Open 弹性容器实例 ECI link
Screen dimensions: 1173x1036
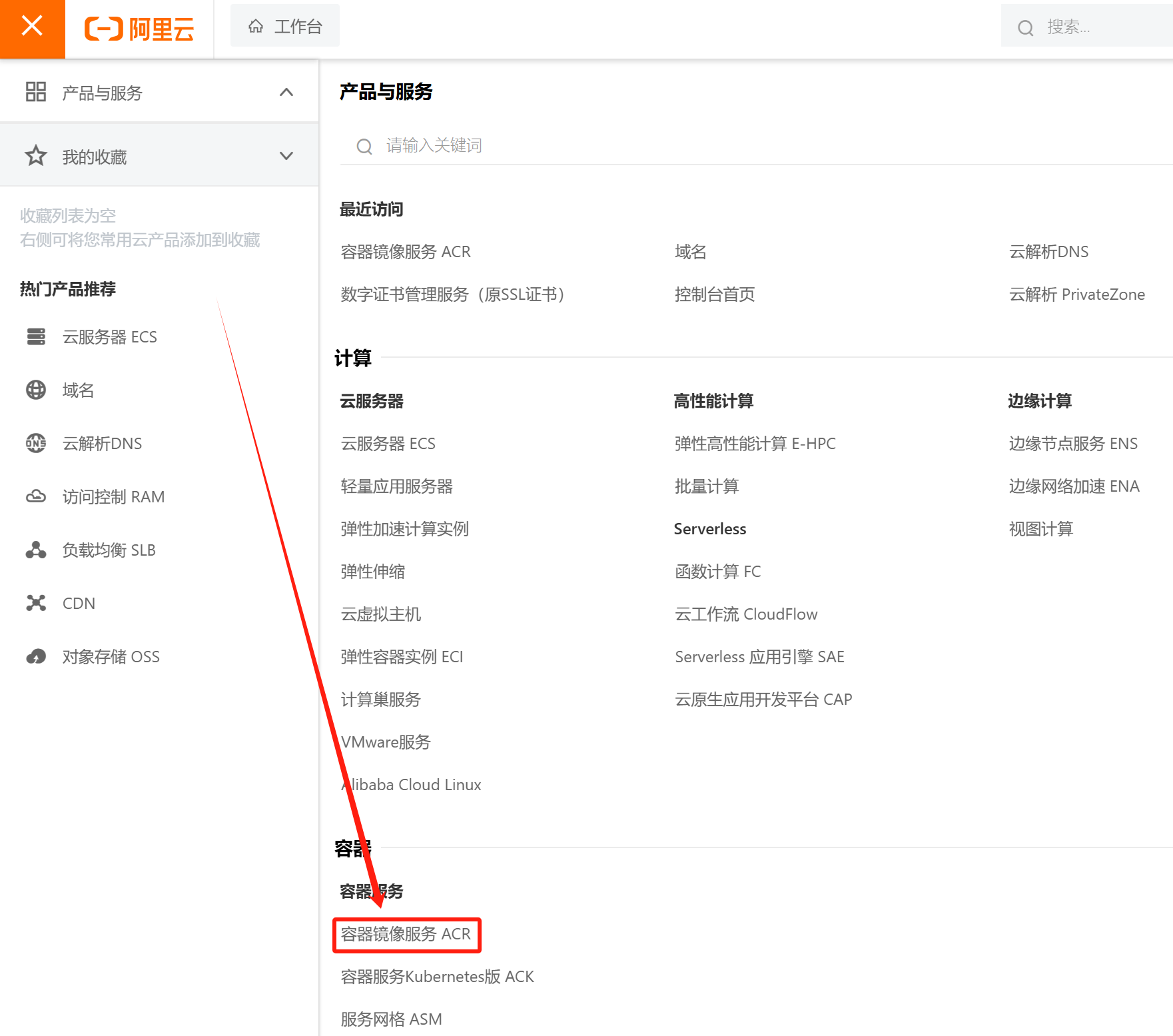402,657
